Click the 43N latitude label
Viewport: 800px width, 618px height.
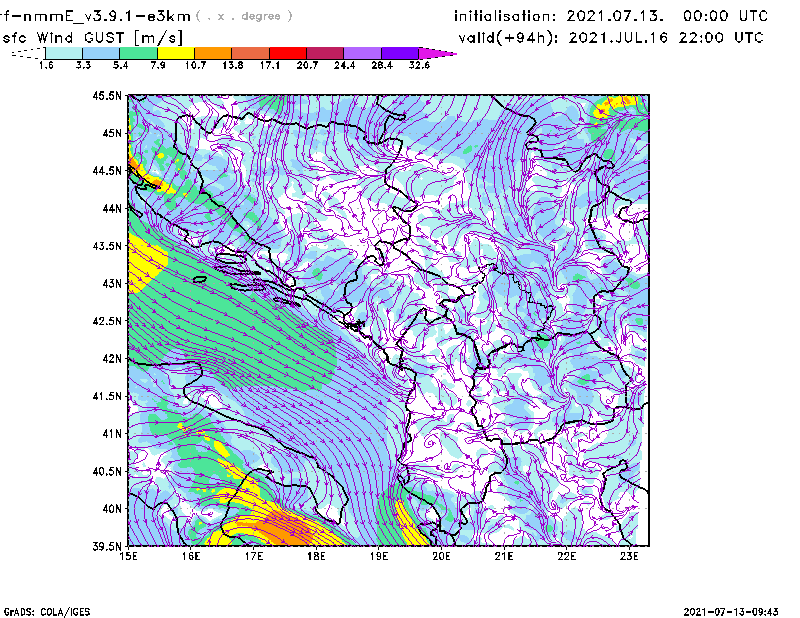112,283
